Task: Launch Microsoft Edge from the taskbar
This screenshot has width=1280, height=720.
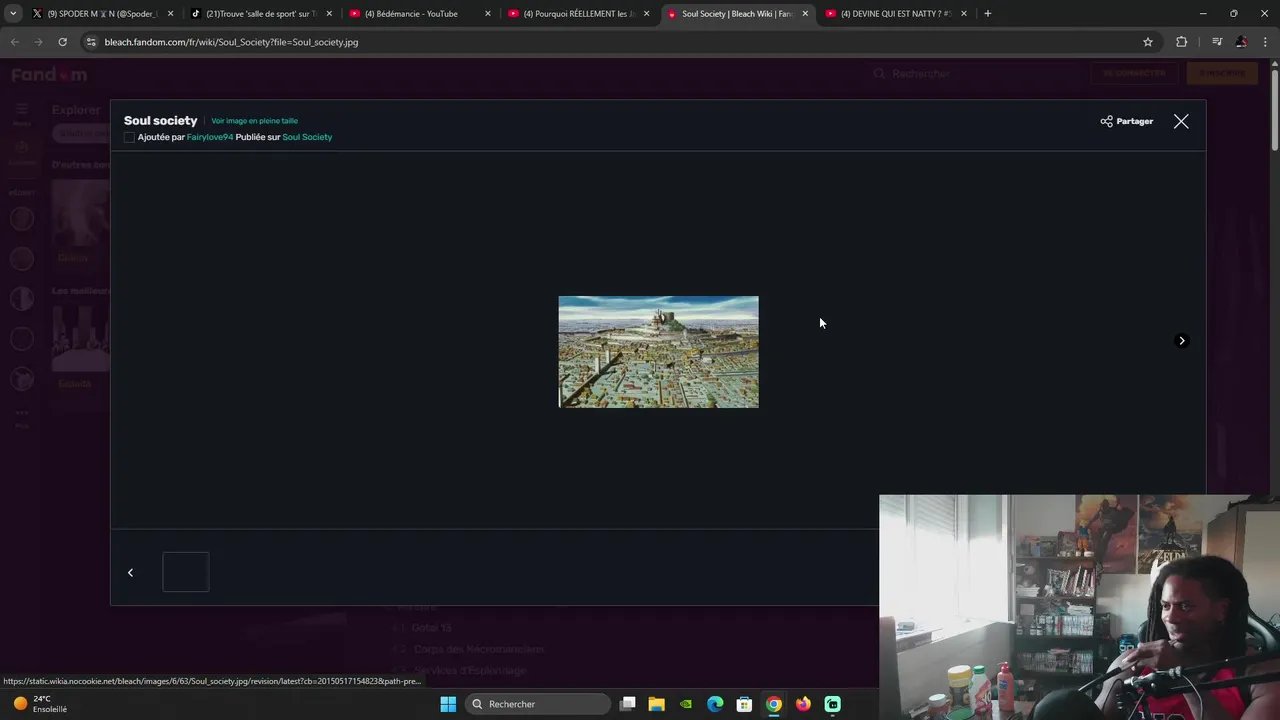Action: [715, 704]
